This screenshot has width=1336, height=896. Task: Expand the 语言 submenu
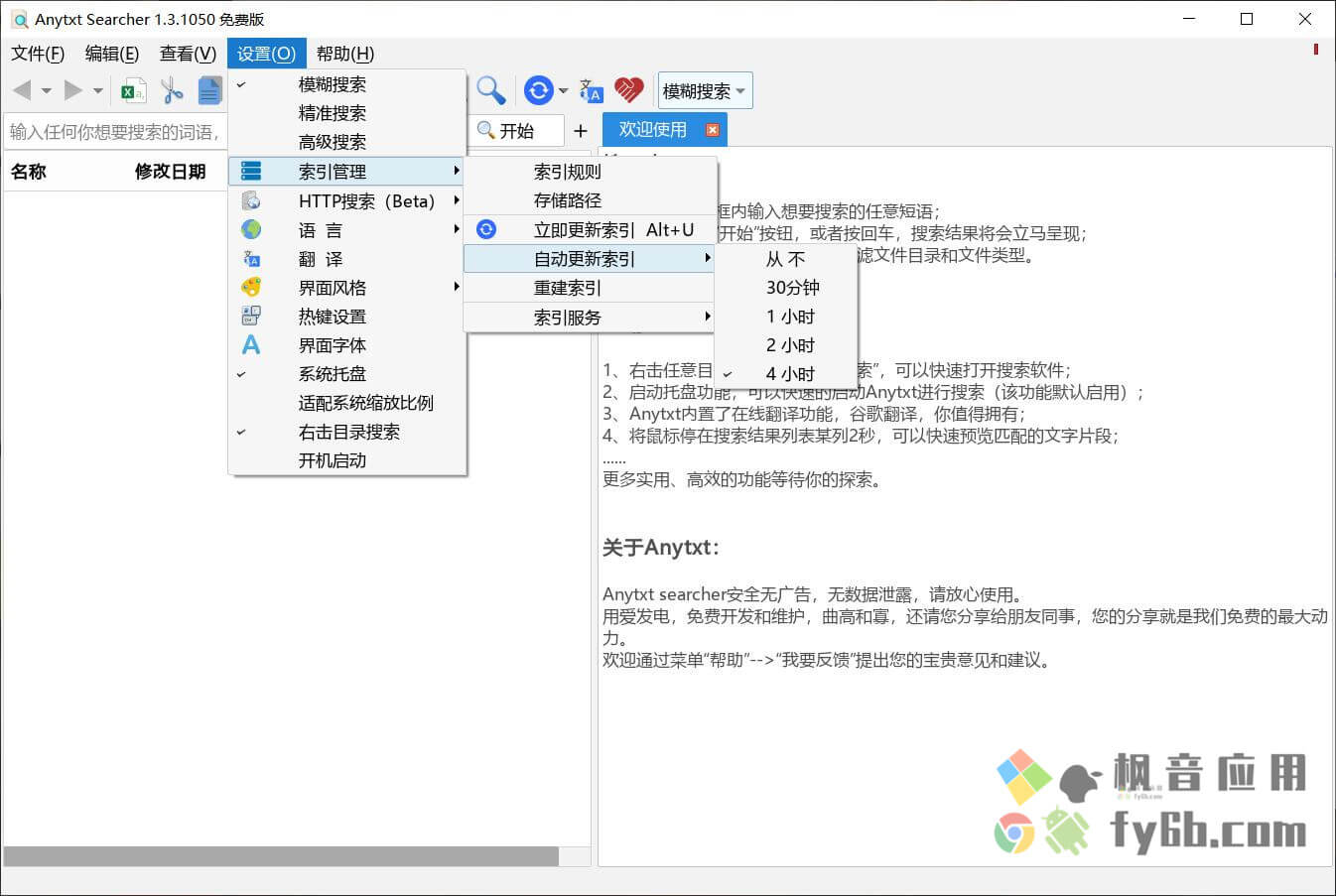coord(347,229)
